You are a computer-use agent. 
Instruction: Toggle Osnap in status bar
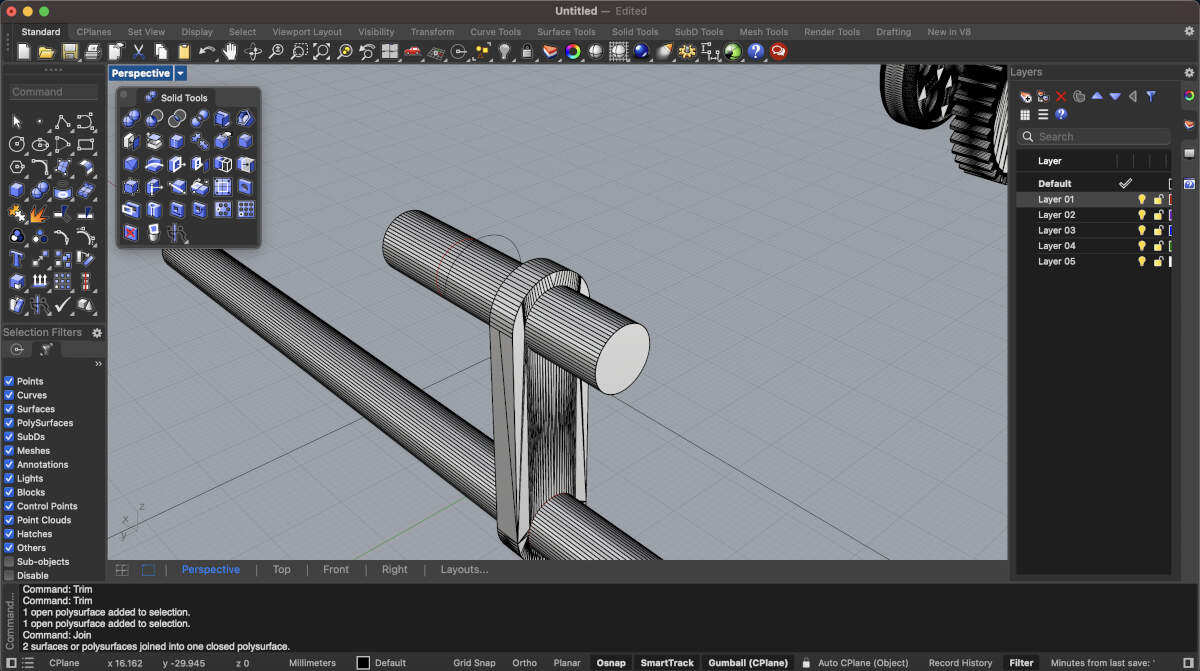point(611,663)
